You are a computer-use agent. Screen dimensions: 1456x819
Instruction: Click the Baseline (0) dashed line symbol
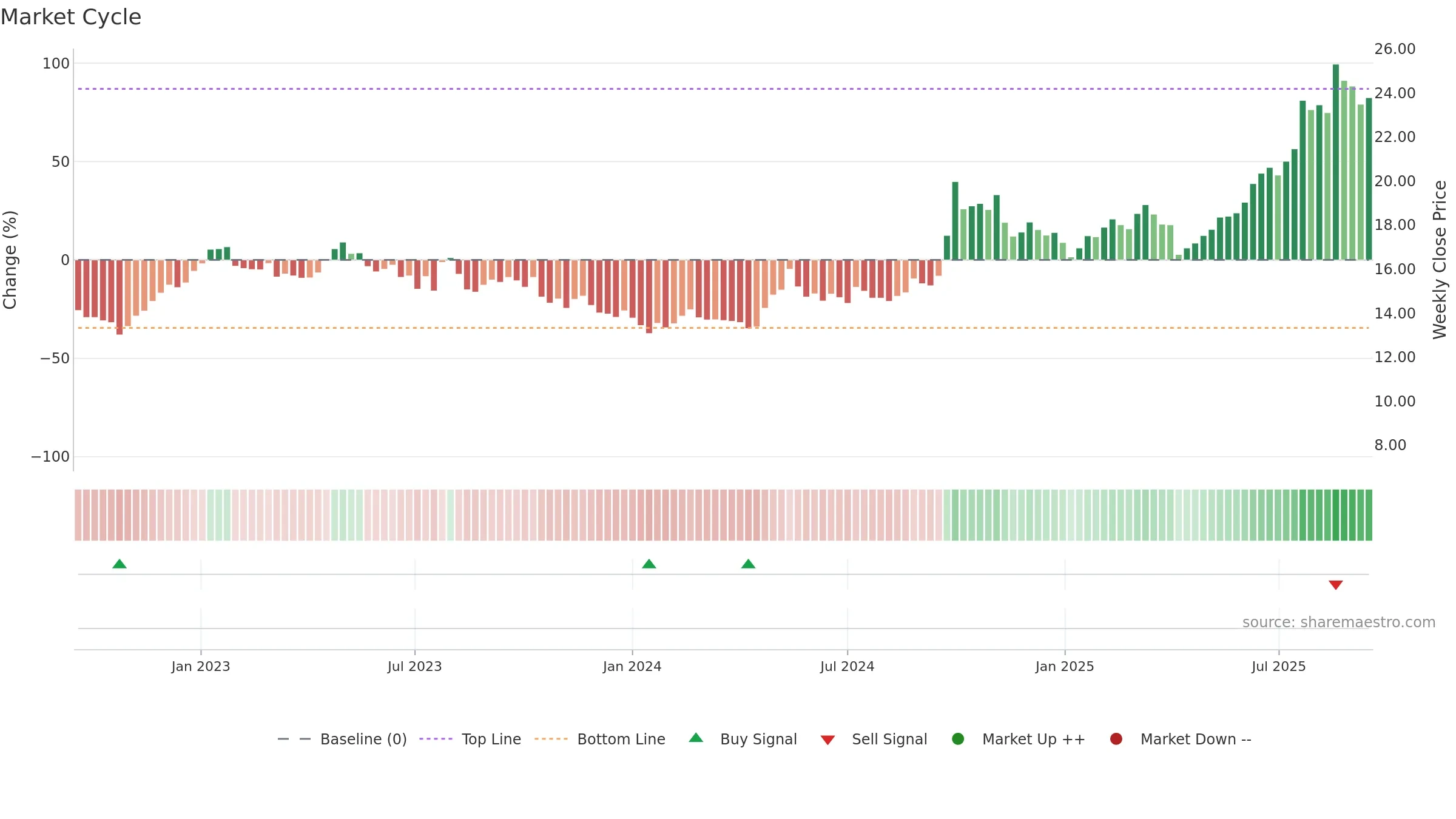(x=294, y=739)
